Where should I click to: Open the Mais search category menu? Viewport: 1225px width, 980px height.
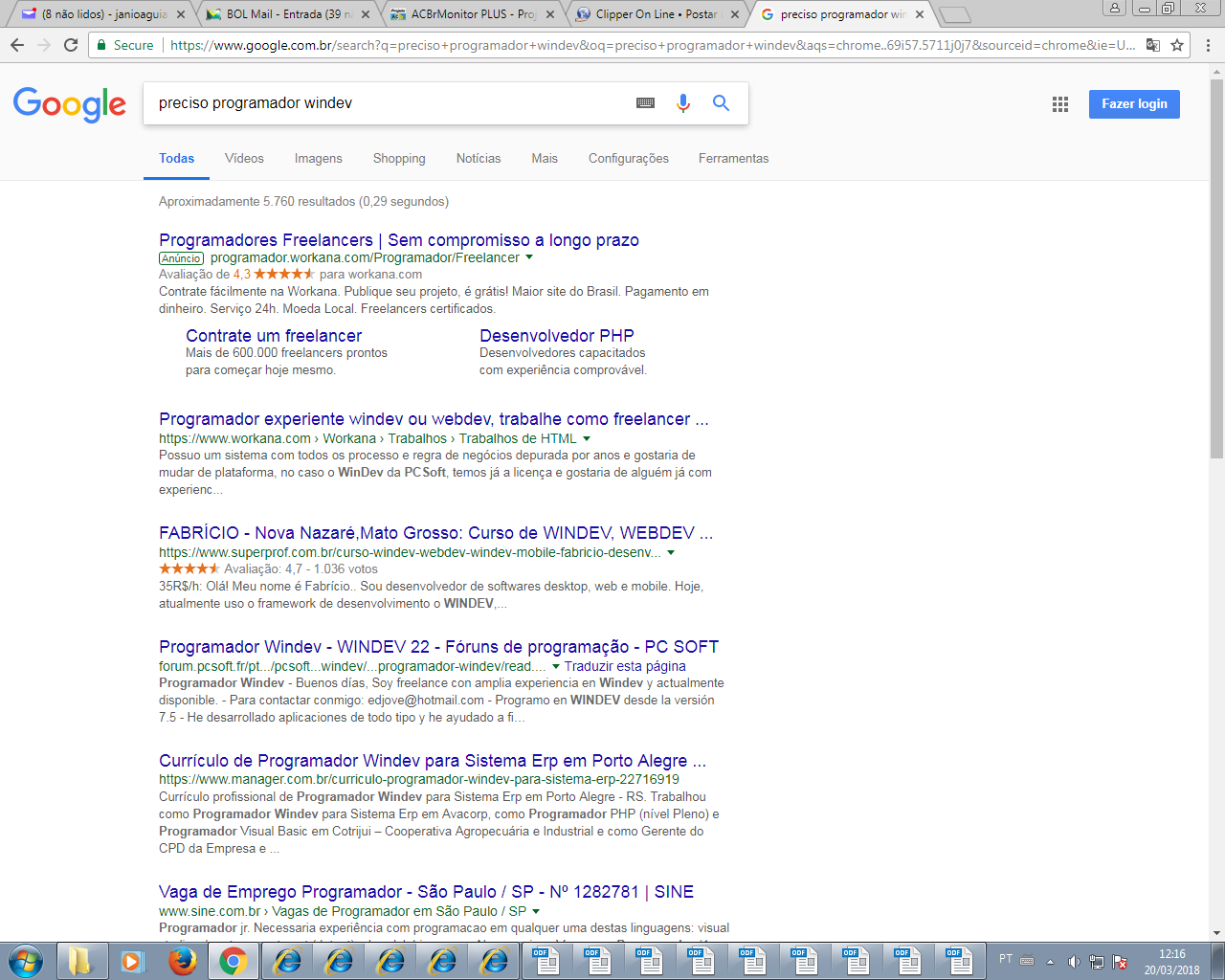[x=545, y=159]
